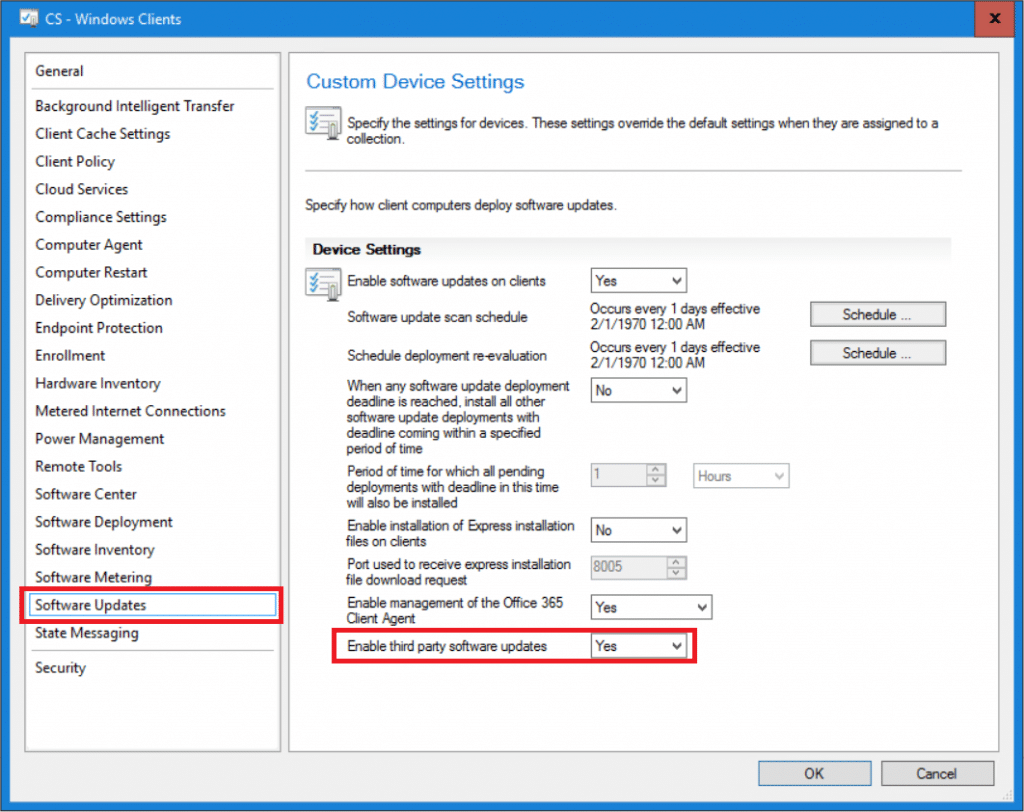Click the port 8005 stepper up arrow

pos(676,563)
